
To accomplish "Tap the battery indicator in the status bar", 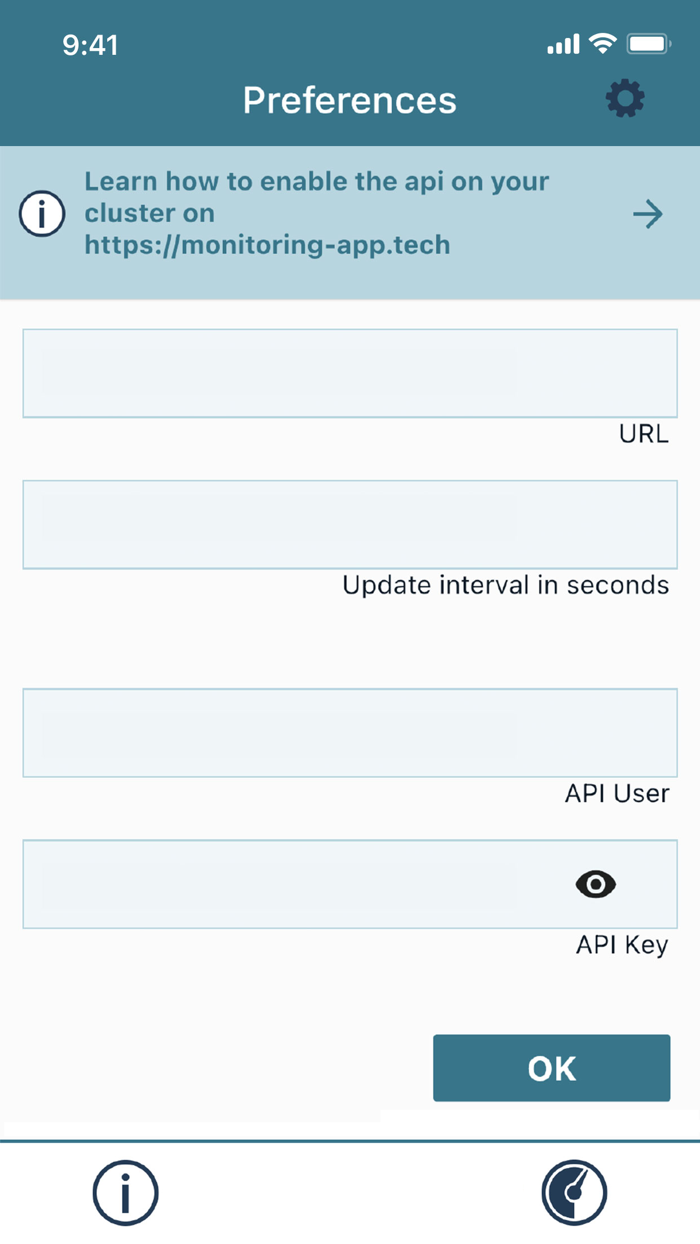I will (x=650, y=44).
